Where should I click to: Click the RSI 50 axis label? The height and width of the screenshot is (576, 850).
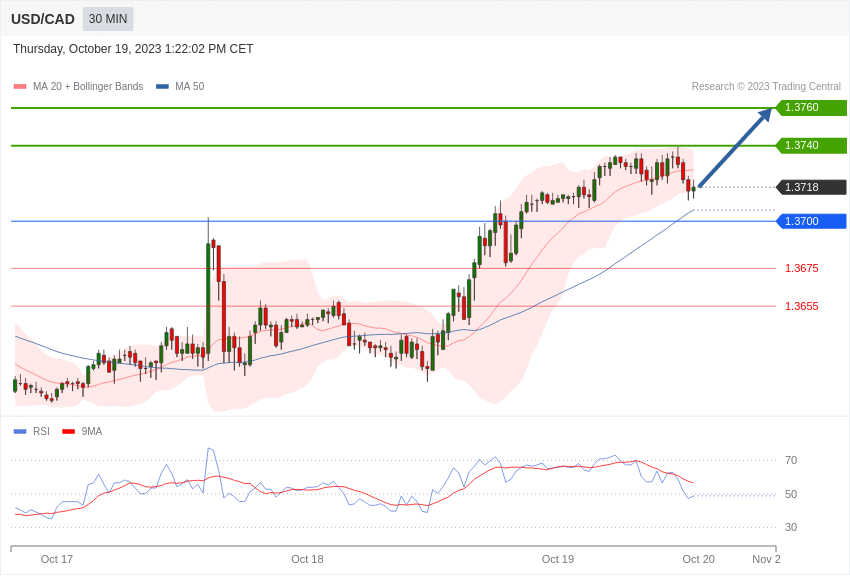791,494
